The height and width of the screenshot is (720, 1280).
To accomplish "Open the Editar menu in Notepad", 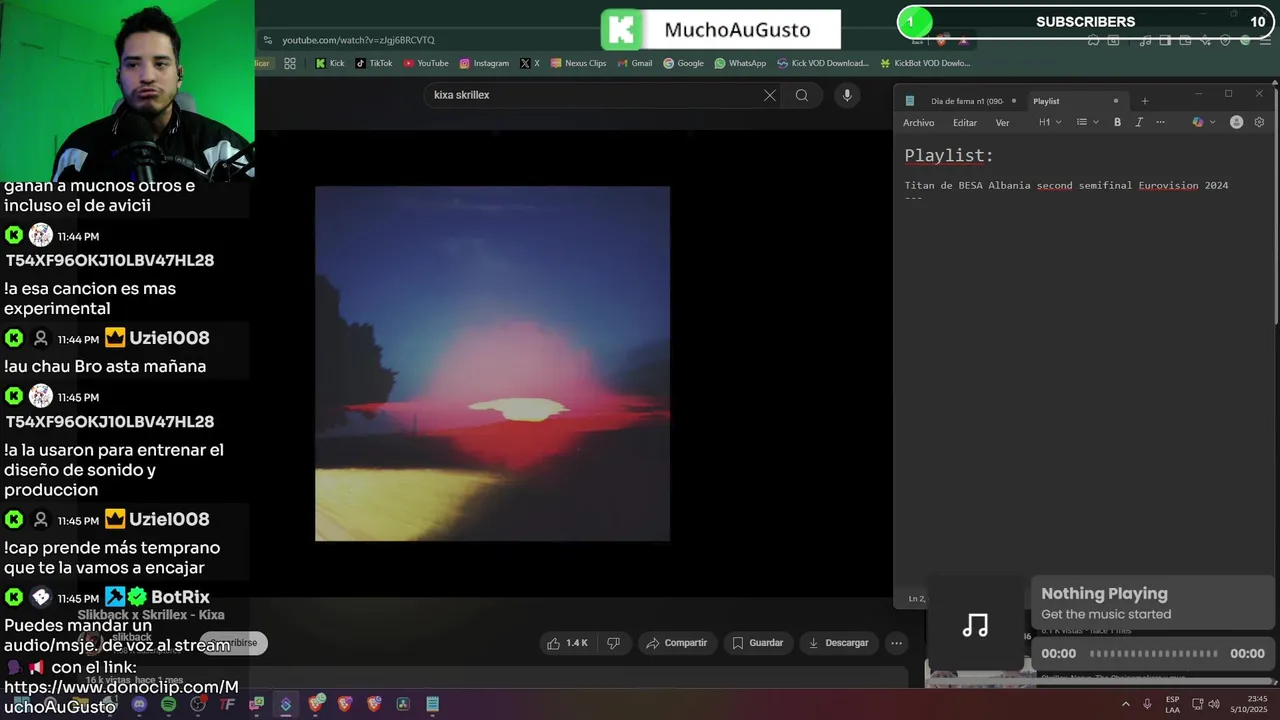I will [965, 122].
